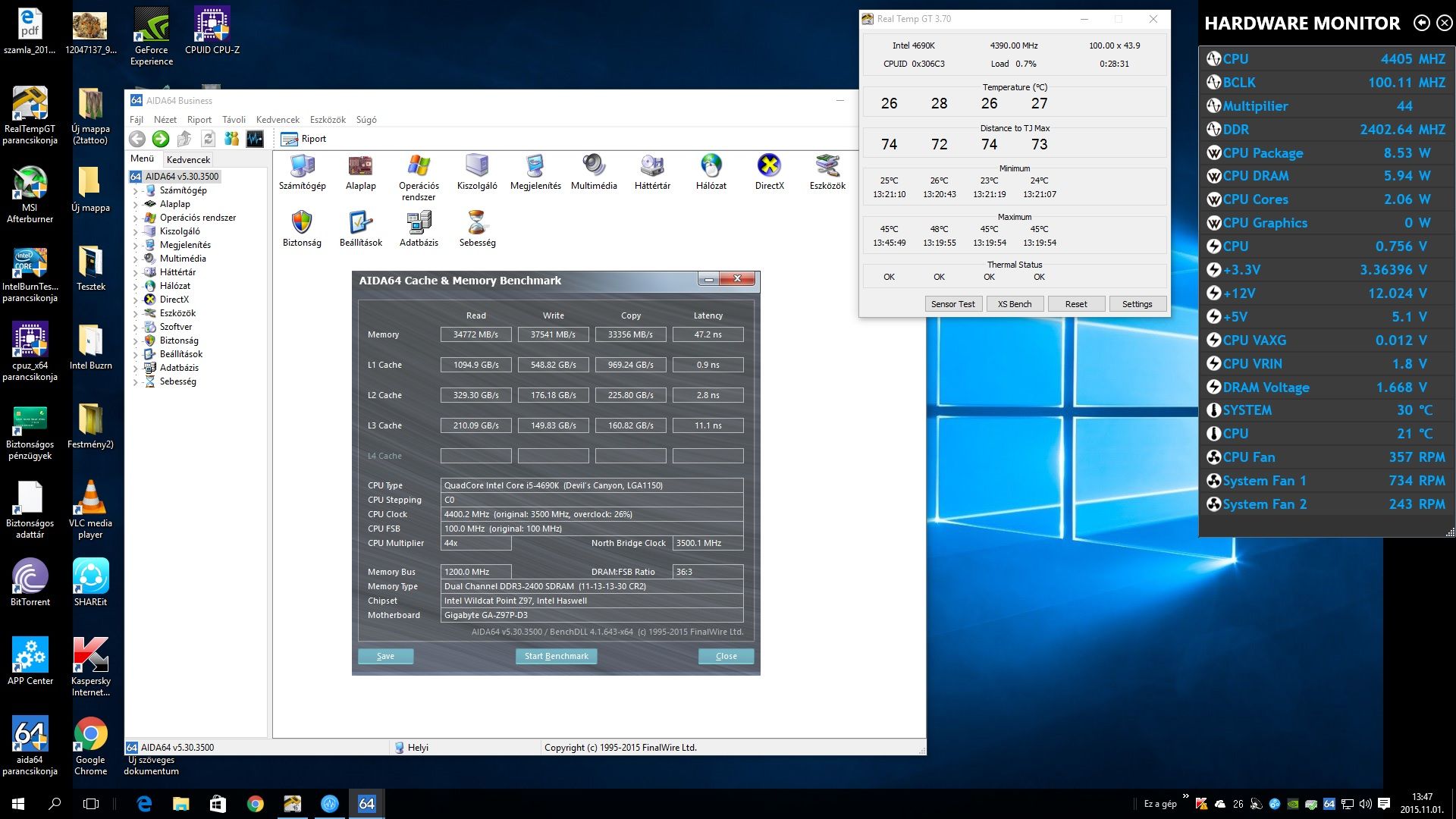1456x819 pixels.
Task: Open the Eszközök category icon
Action: click(827, 173)
